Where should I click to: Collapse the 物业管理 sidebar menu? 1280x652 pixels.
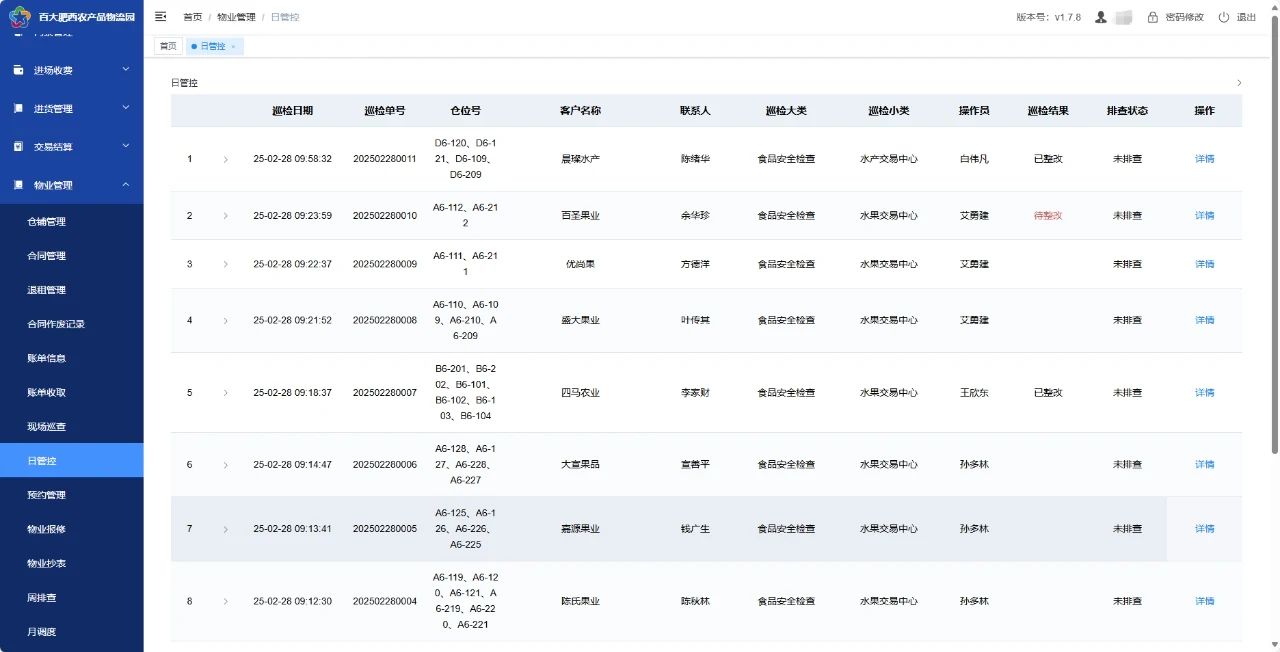[125, 184]
